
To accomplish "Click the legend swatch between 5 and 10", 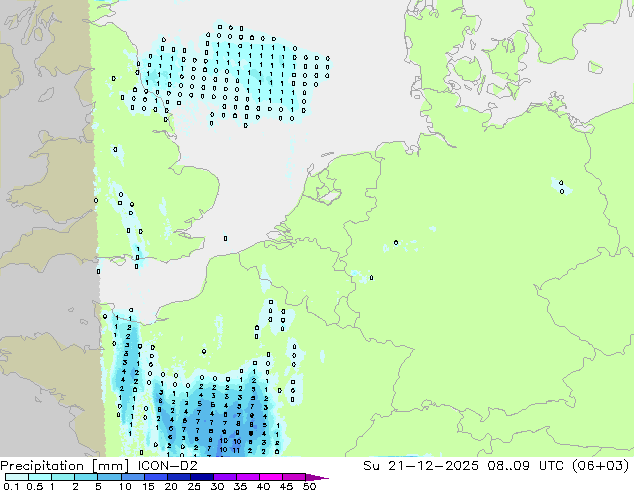I will 109,477.
